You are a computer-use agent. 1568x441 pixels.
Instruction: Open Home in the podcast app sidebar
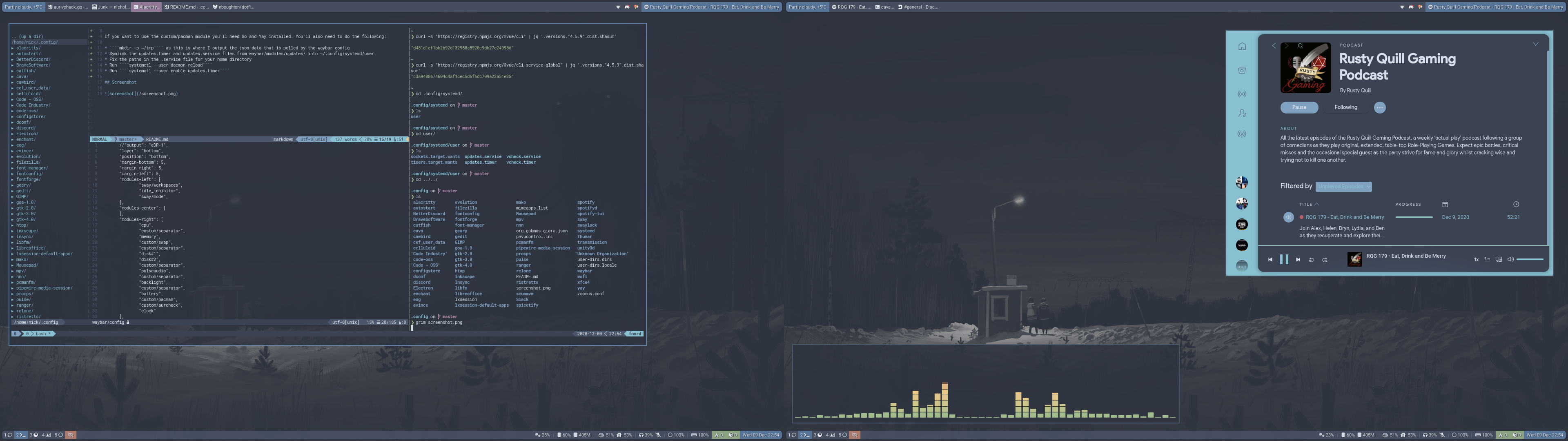click(x=1242, y=46)
